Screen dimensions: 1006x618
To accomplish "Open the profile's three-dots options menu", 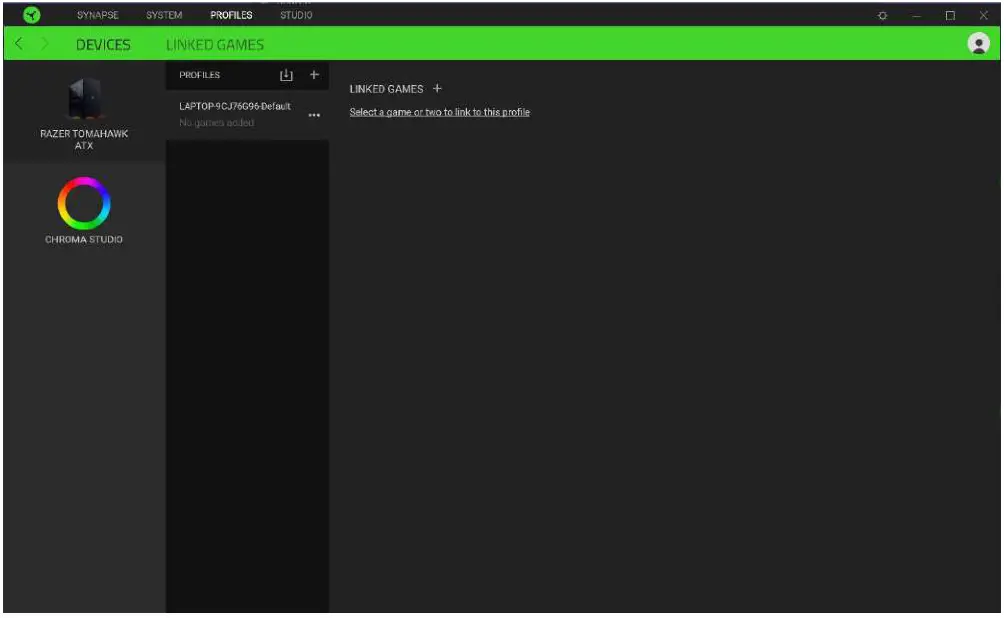I will [314, 116].
